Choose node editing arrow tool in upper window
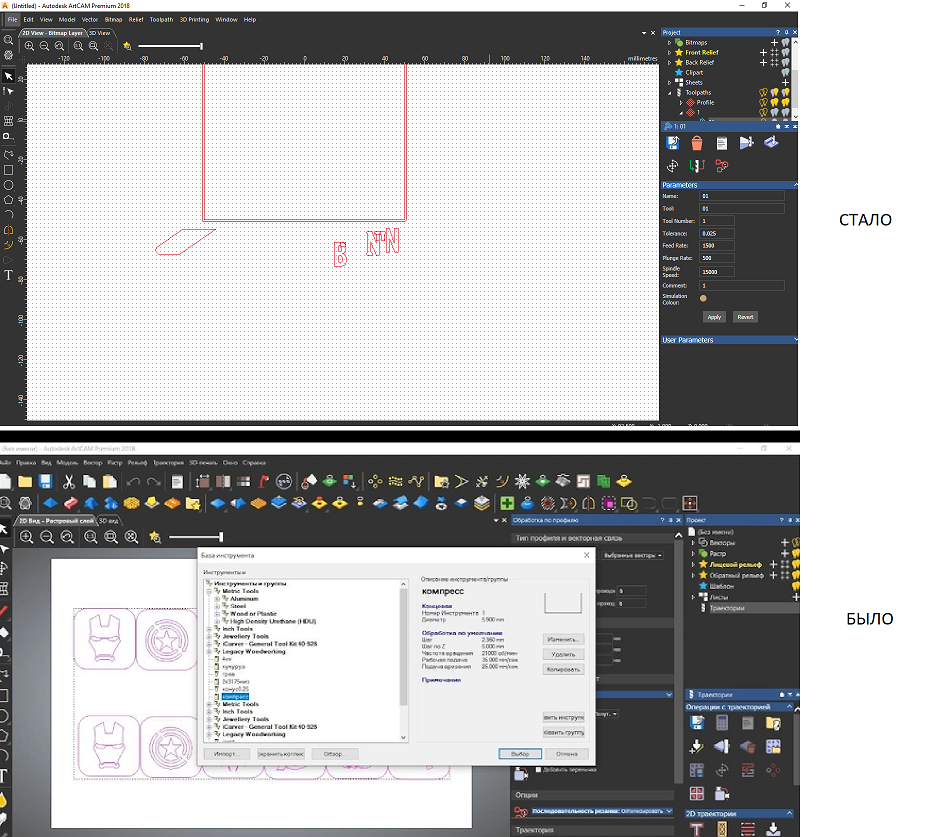 pyautogui.click(x=8, y=91)
